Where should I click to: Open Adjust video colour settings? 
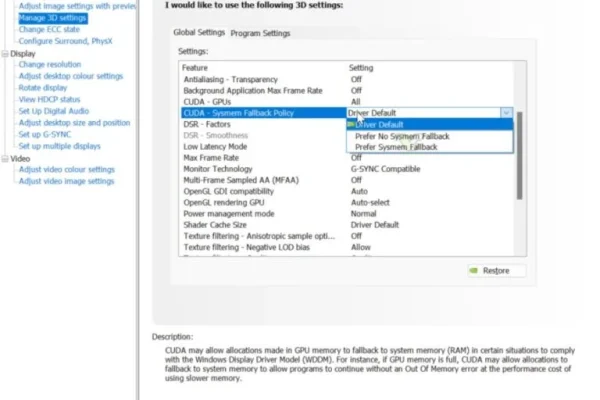point(67,170)
